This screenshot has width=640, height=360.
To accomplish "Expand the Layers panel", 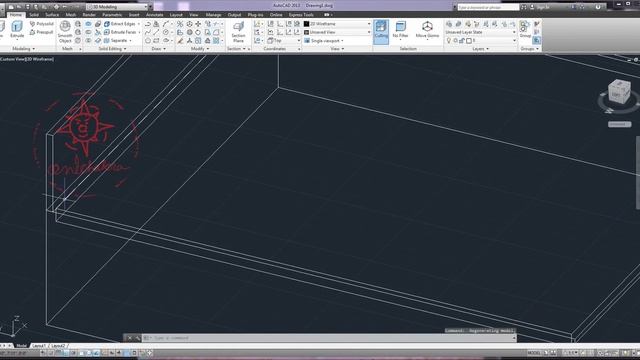I will pyautogui.click(x=480, y=49).
